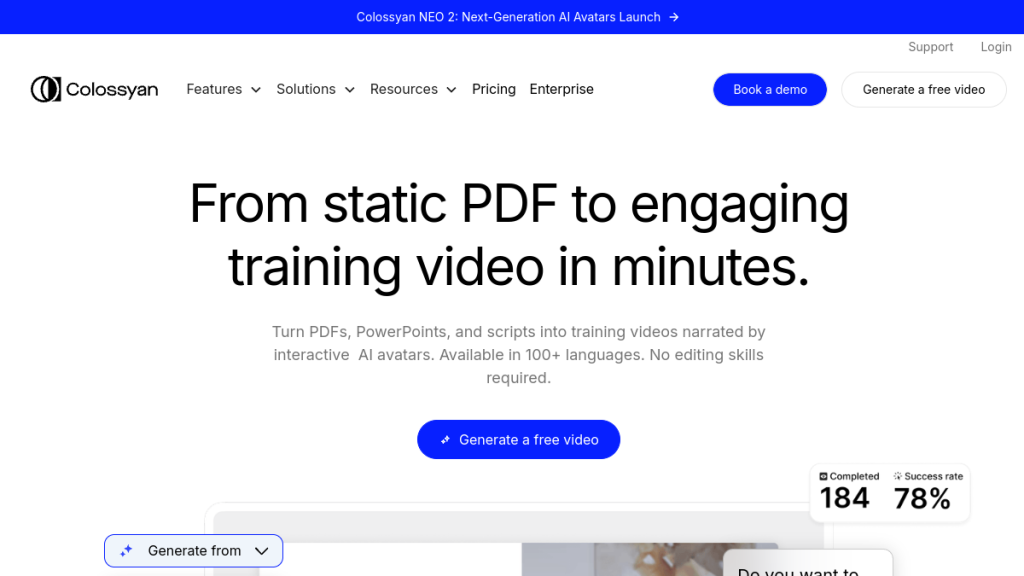Image resolution: width=1024 pixels, height=576 pixels.
Task: Click the sparkle icon on Generate from
Action: point(126,551)
